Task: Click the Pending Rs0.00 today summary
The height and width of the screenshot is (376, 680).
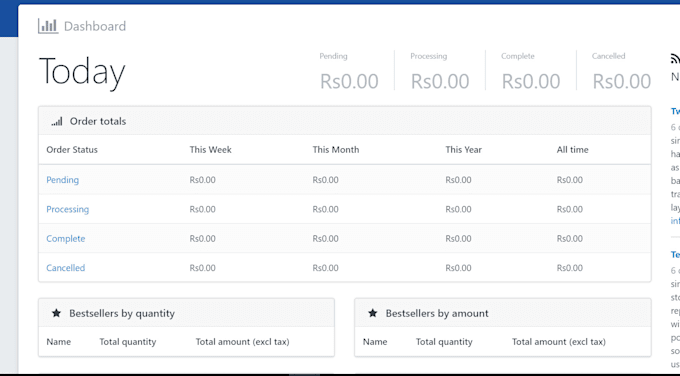Action: tap(349, 72)
